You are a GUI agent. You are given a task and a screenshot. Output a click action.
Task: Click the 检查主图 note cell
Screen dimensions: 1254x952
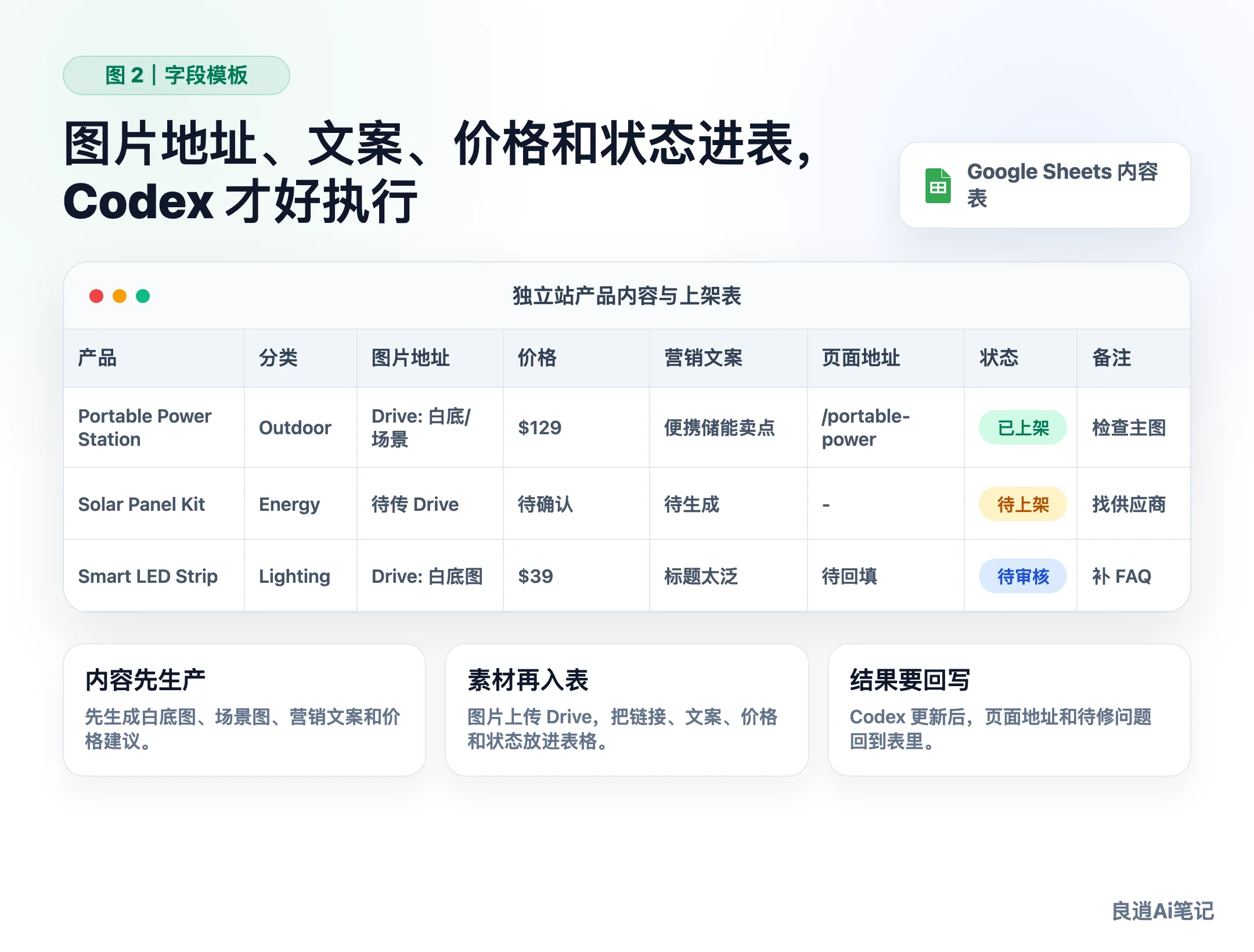(1133, 428)
